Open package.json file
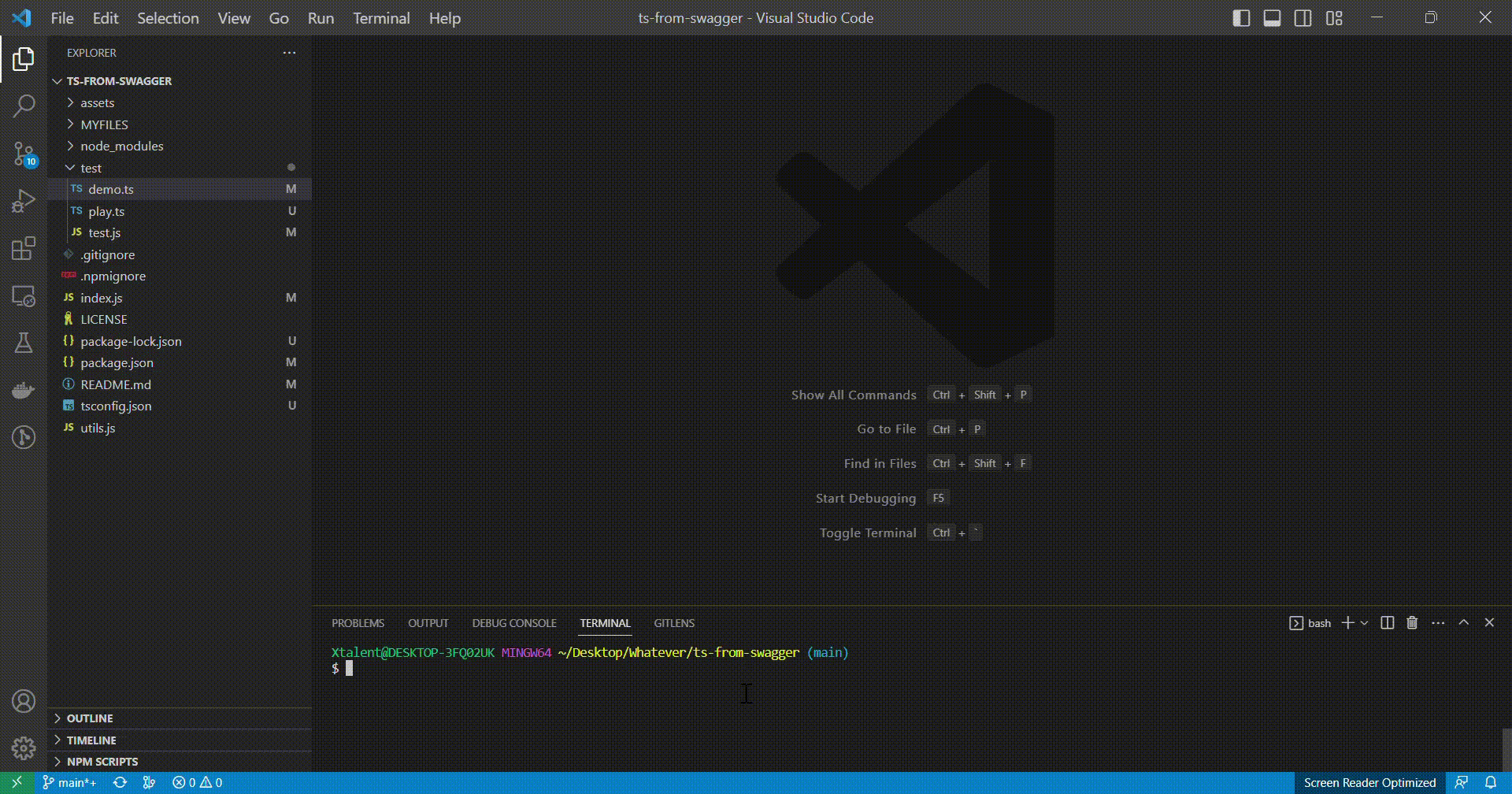The height and width of the screenshot is (794, 1512). point(180,362)
